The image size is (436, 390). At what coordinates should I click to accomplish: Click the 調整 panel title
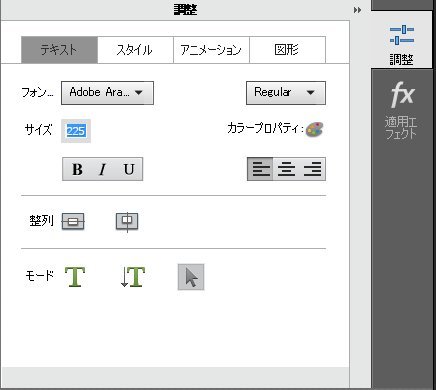(x=185, y=10)
